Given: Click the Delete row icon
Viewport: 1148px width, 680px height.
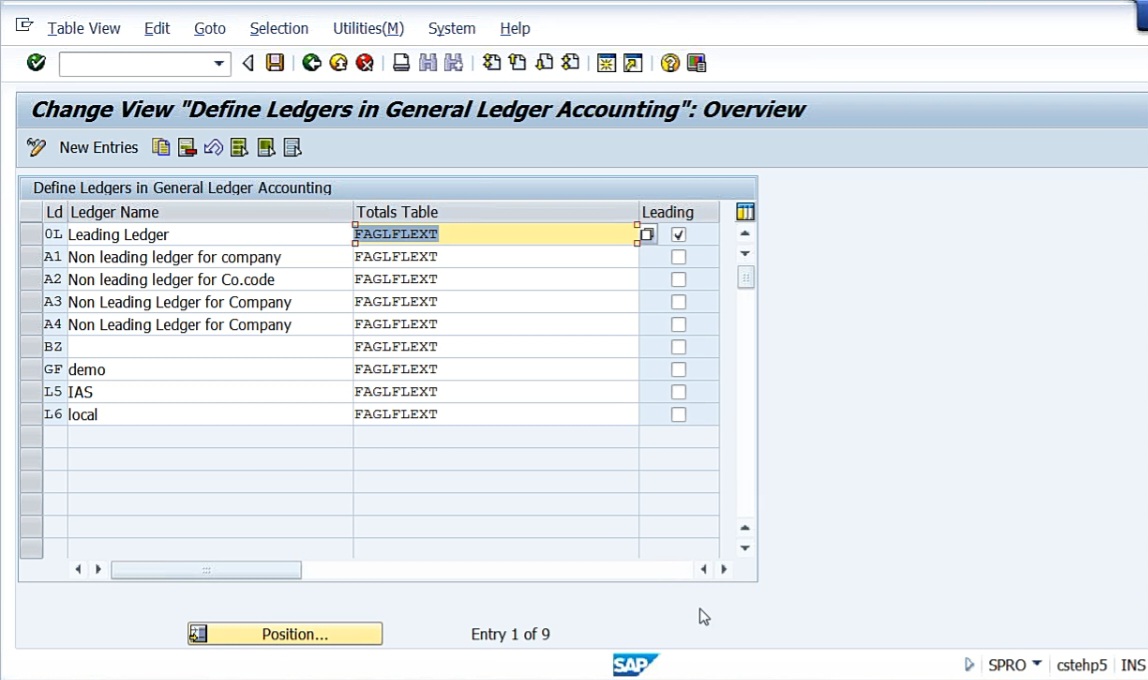Looking at the screenshot, I should [187, 147].
